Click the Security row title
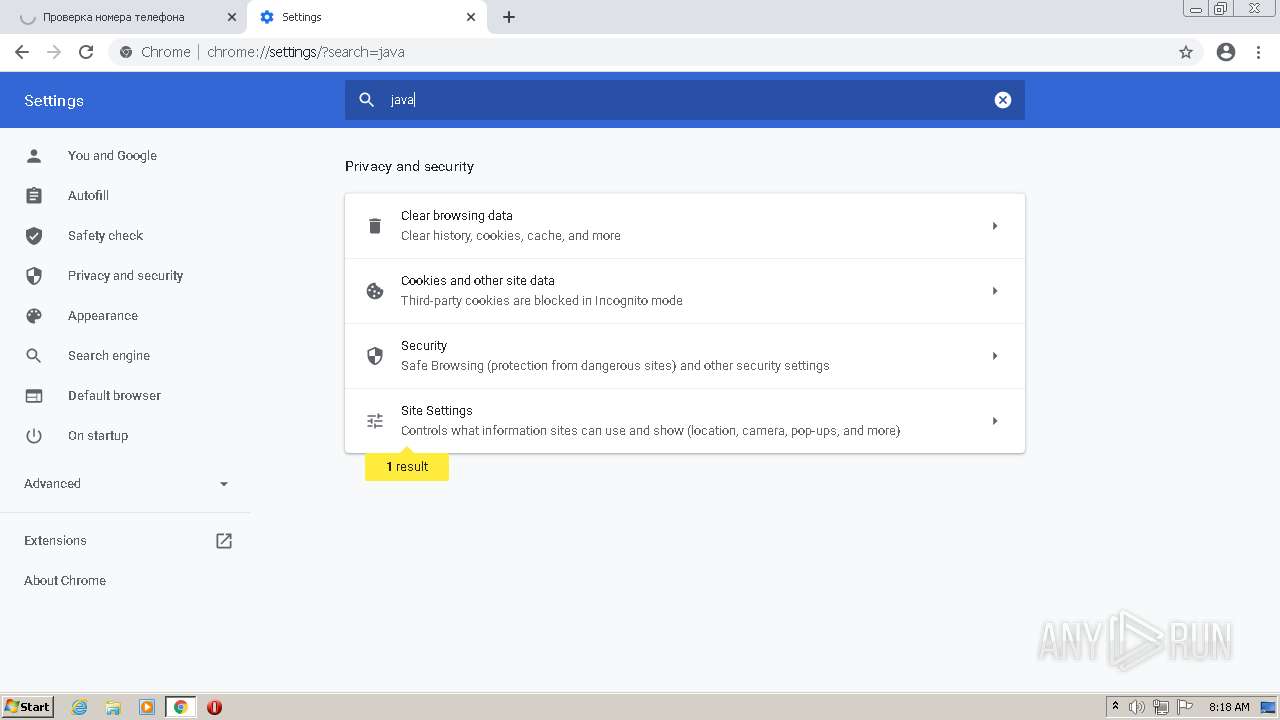 tap(424, 346)
